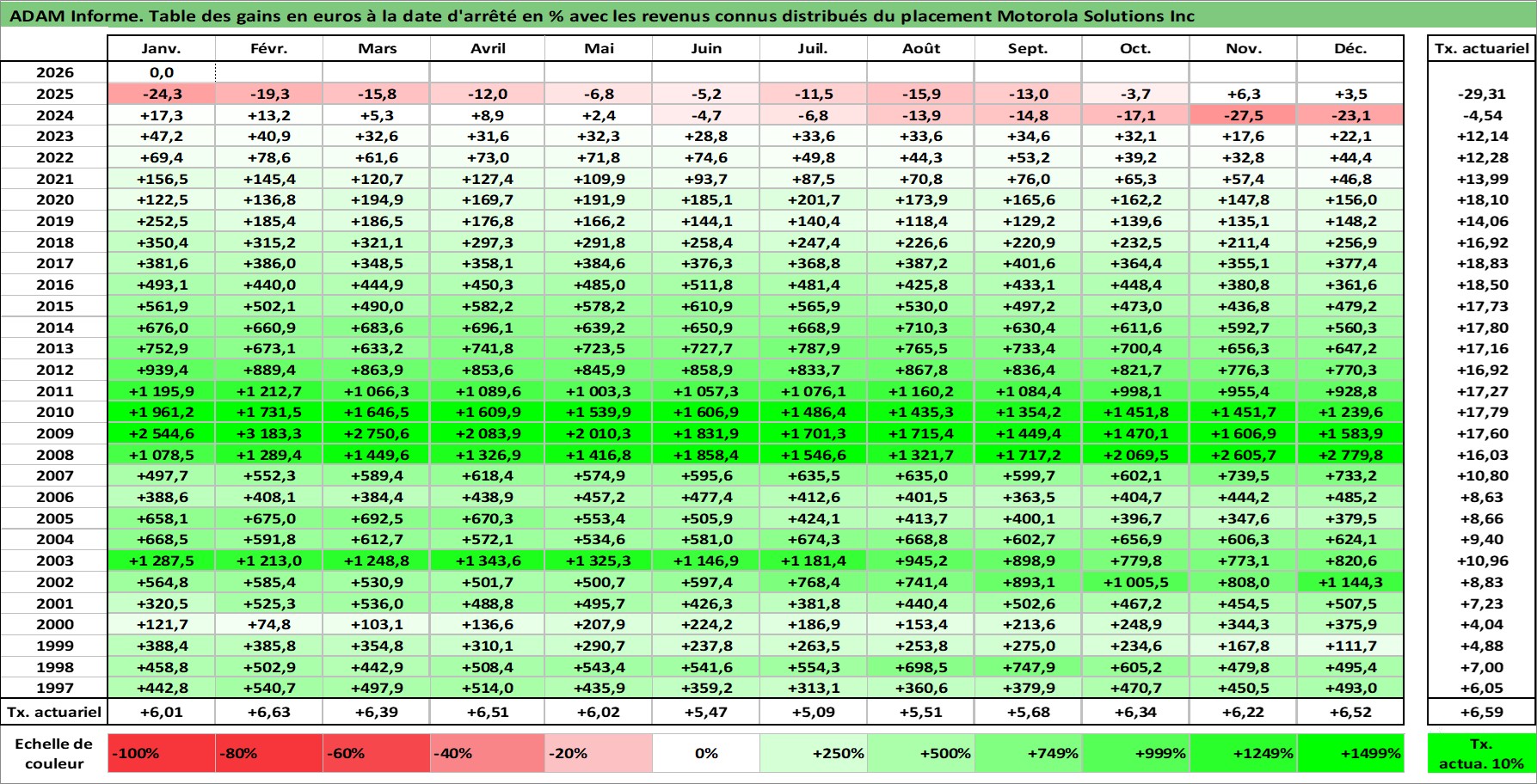Click the 2011 January cell +1 195,9
Screen dimensions: 1537x784
pyautogui.click(x=162, y=391)
